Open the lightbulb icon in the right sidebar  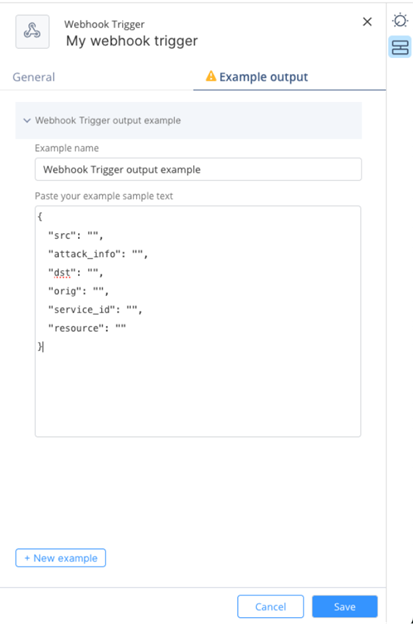pos(400,20)
